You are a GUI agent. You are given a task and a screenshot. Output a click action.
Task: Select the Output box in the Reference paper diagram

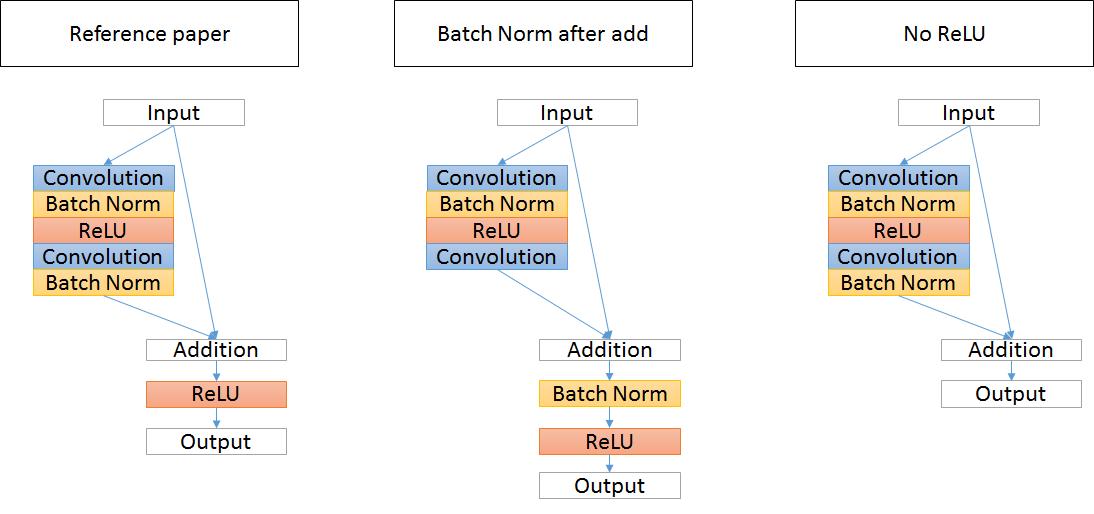click(x=216, y=442)
